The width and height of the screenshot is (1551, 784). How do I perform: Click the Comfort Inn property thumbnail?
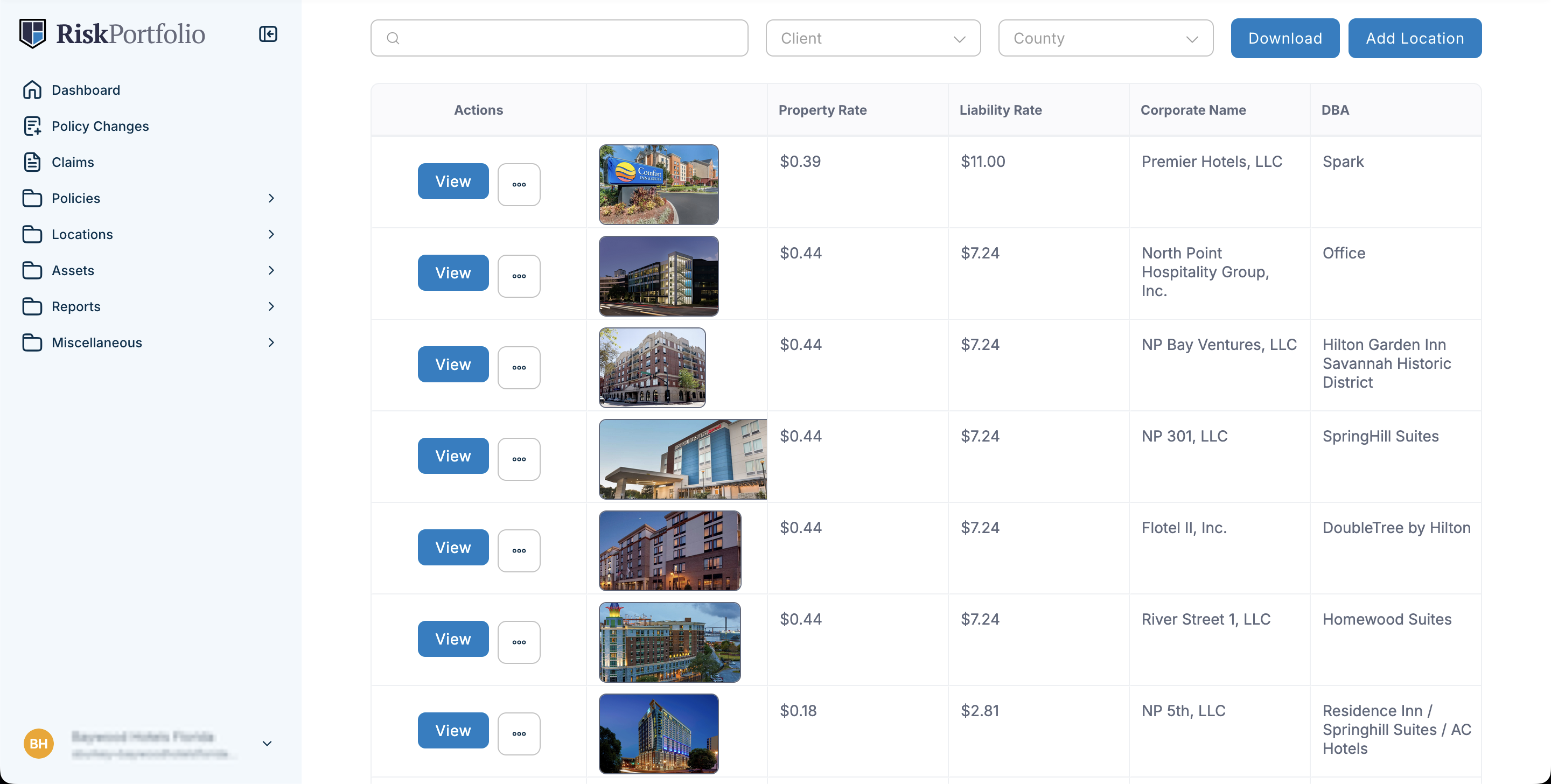coord(658,184)
